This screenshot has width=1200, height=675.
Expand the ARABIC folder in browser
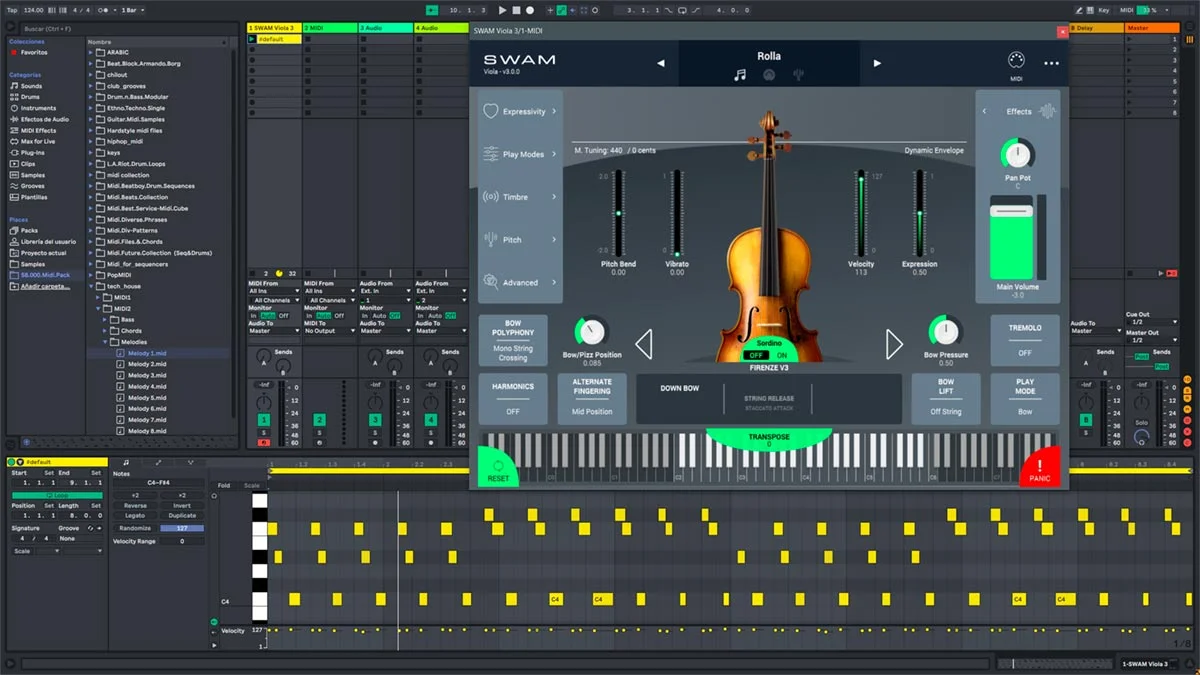click(x=90, y=53)
